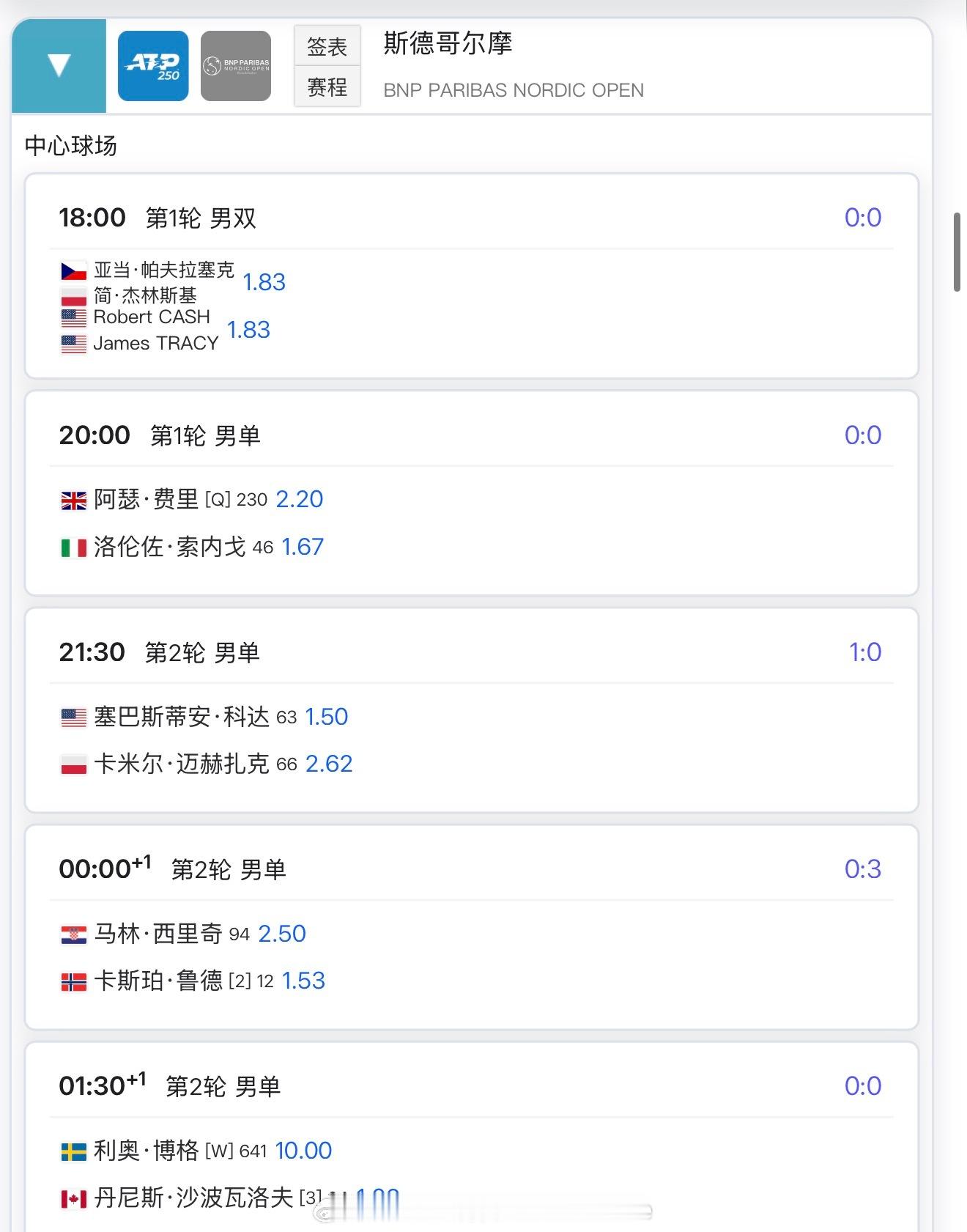The width and height of the screenshot is (967, 1232).
Task: Select odds 2.20 for 阿瑟·费里
Action: (299, 499)
